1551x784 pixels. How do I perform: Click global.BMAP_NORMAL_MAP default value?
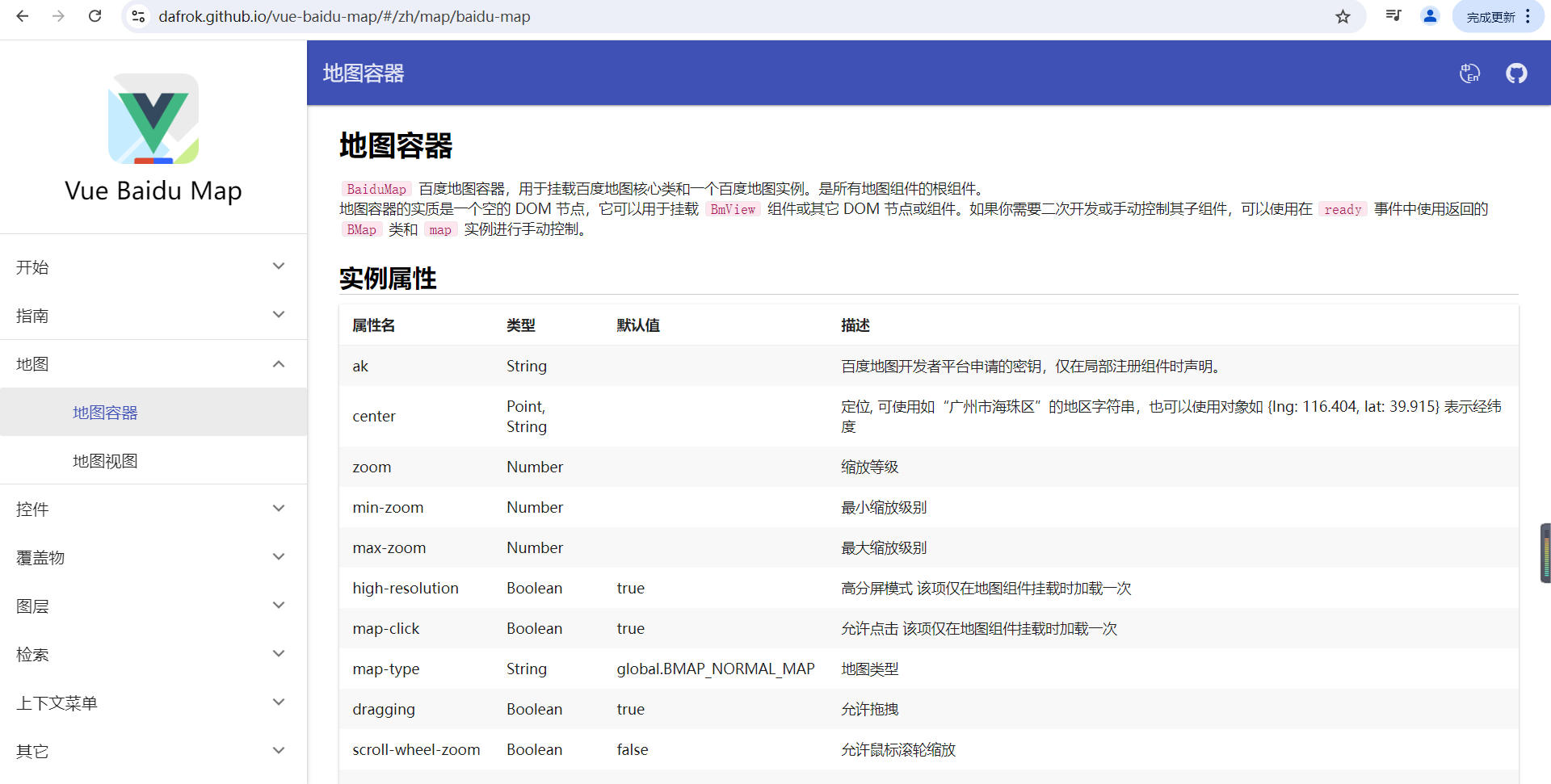click(716, 669)
